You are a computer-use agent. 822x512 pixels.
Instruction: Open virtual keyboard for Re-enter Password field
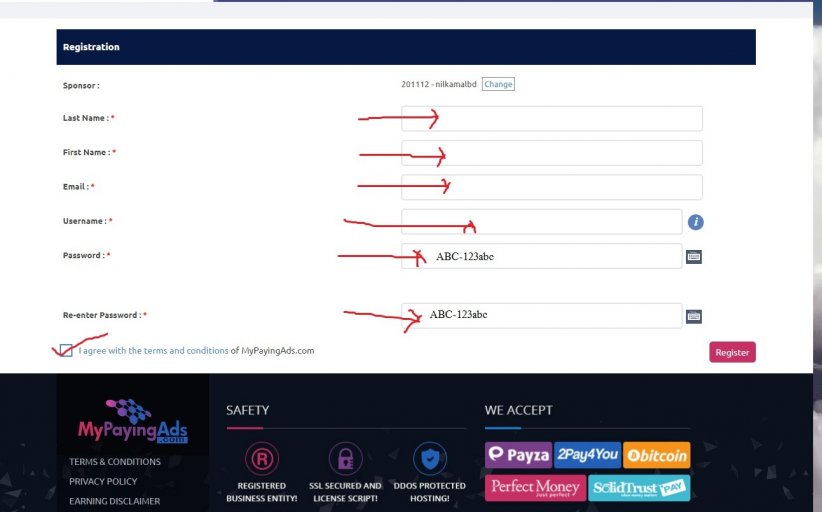point(694,317)
